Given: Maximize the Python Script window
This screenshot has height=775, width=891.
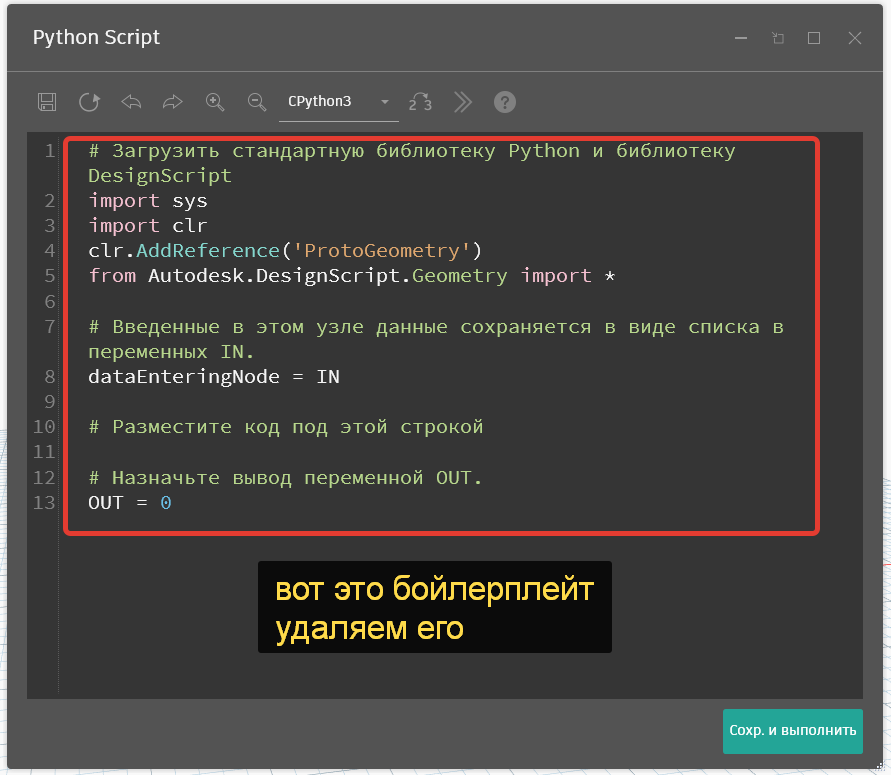Looking at the screenshot, I should 814,38.
